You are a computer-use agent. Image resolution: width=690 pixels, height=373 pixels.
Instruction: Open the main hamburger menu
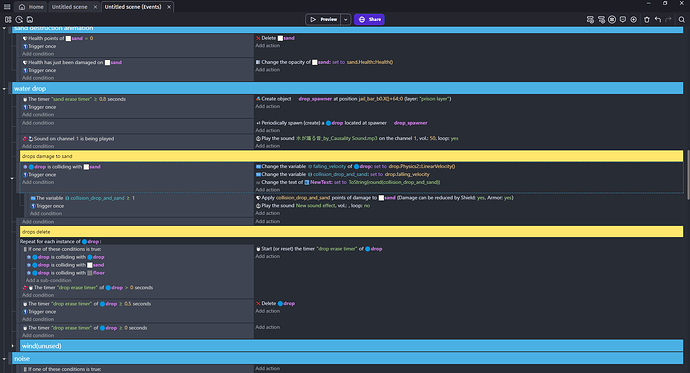click(x=7, y=7)
